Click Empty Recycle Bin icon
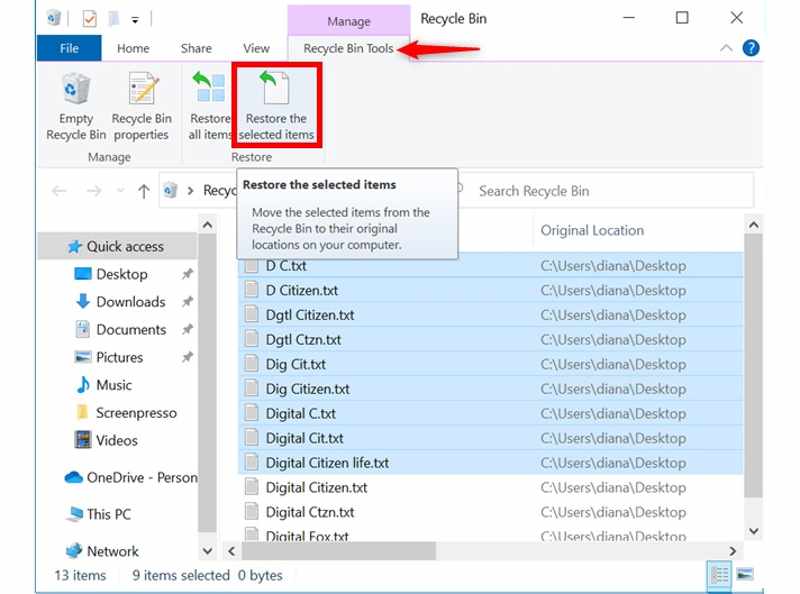Viewport: 800px width, 594px height. click(x=76, y=107)
